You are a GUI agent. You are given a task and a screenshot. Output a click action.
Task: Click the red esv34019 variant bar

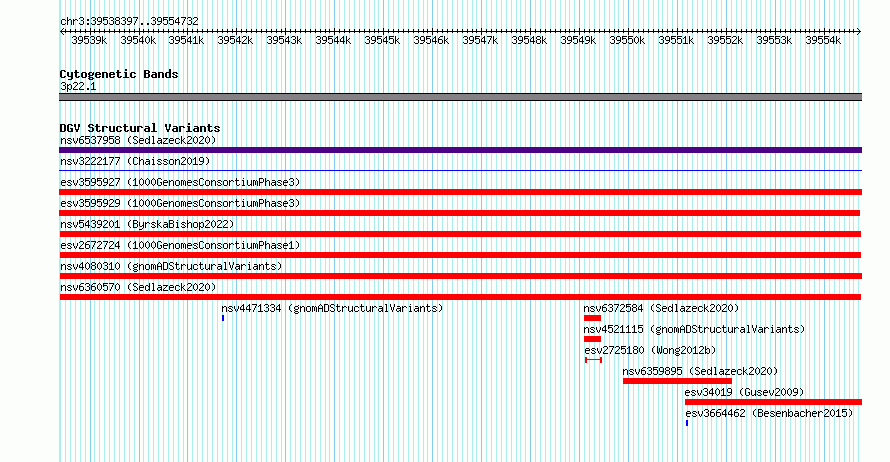774,402
